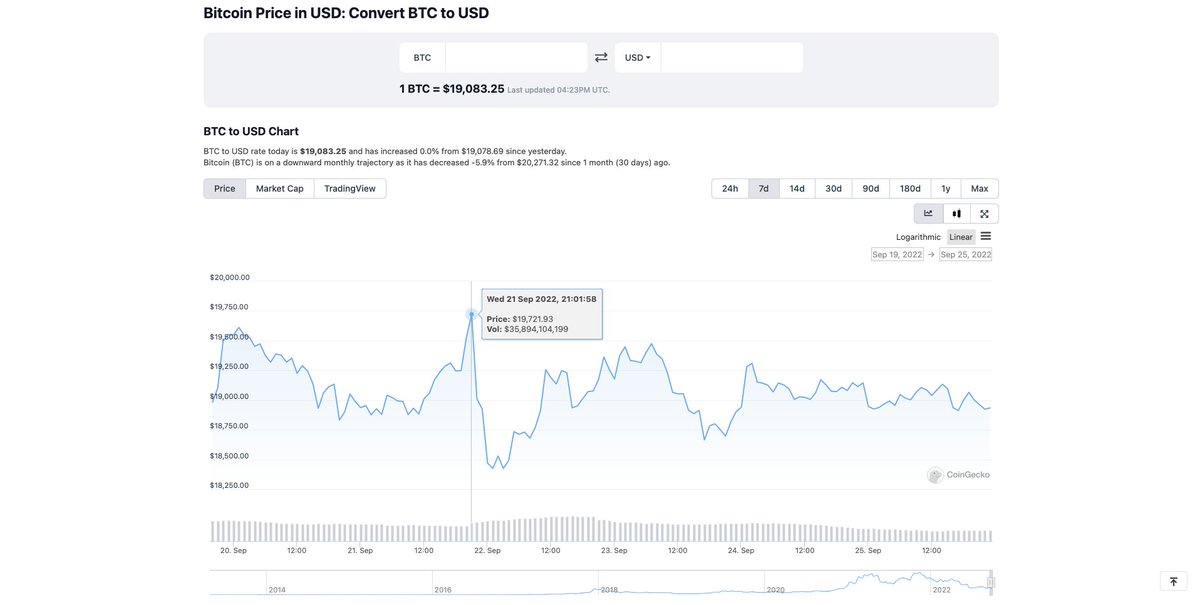The width and height of the screenshot is (1200, 605).
Task: Click the 2014 label in chart navigator
Action: (278, 590)
